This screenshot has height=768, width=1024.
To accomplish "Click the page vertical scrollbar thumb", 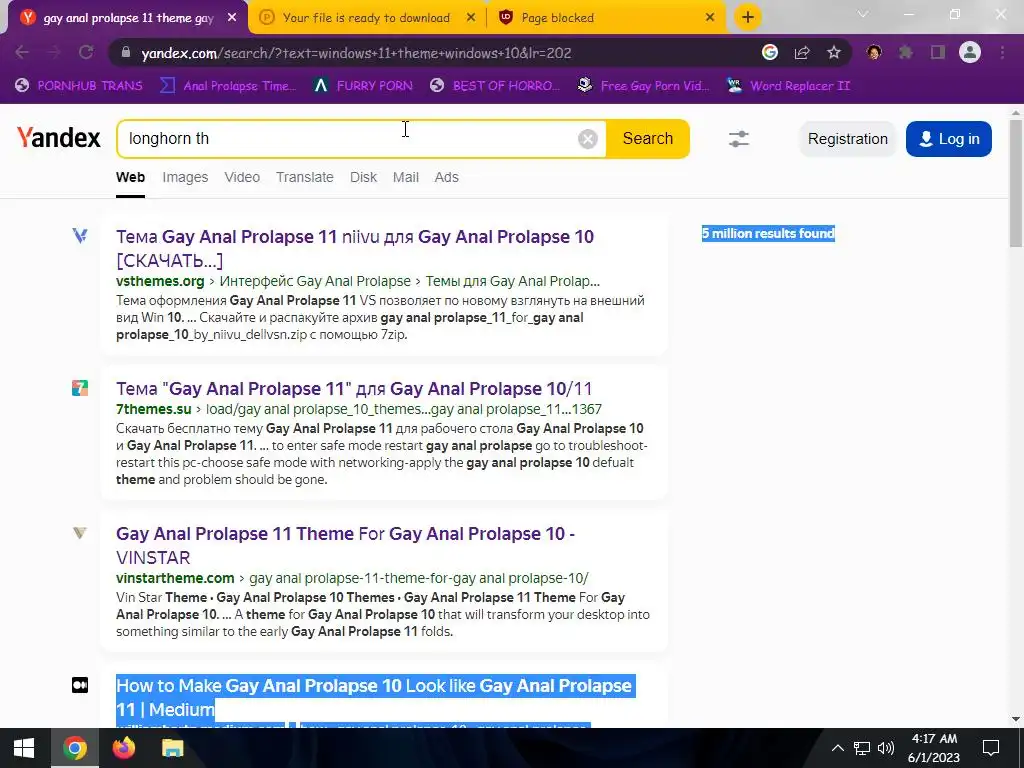I will click(1016, 183).
